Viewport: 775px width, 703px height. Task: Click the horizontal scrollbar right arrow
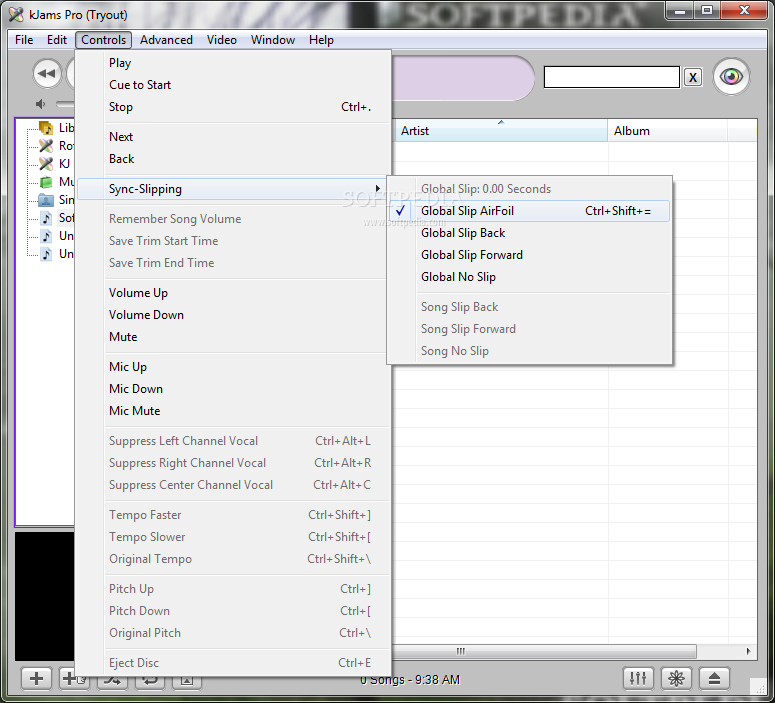point(748,651)
